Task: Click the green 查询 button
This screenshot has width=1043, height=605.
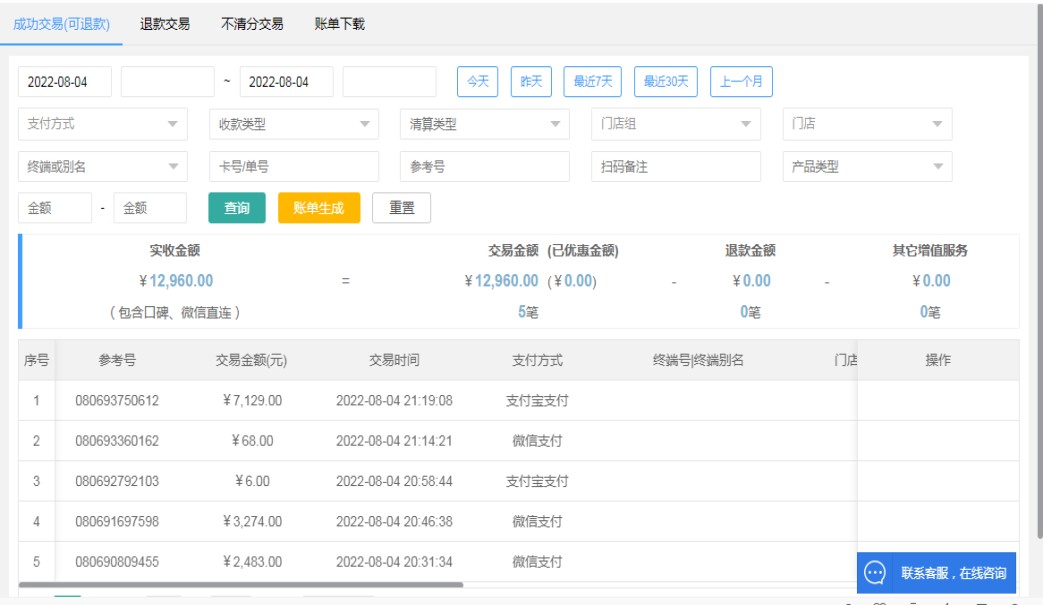Action: click(x=237, y=208)
